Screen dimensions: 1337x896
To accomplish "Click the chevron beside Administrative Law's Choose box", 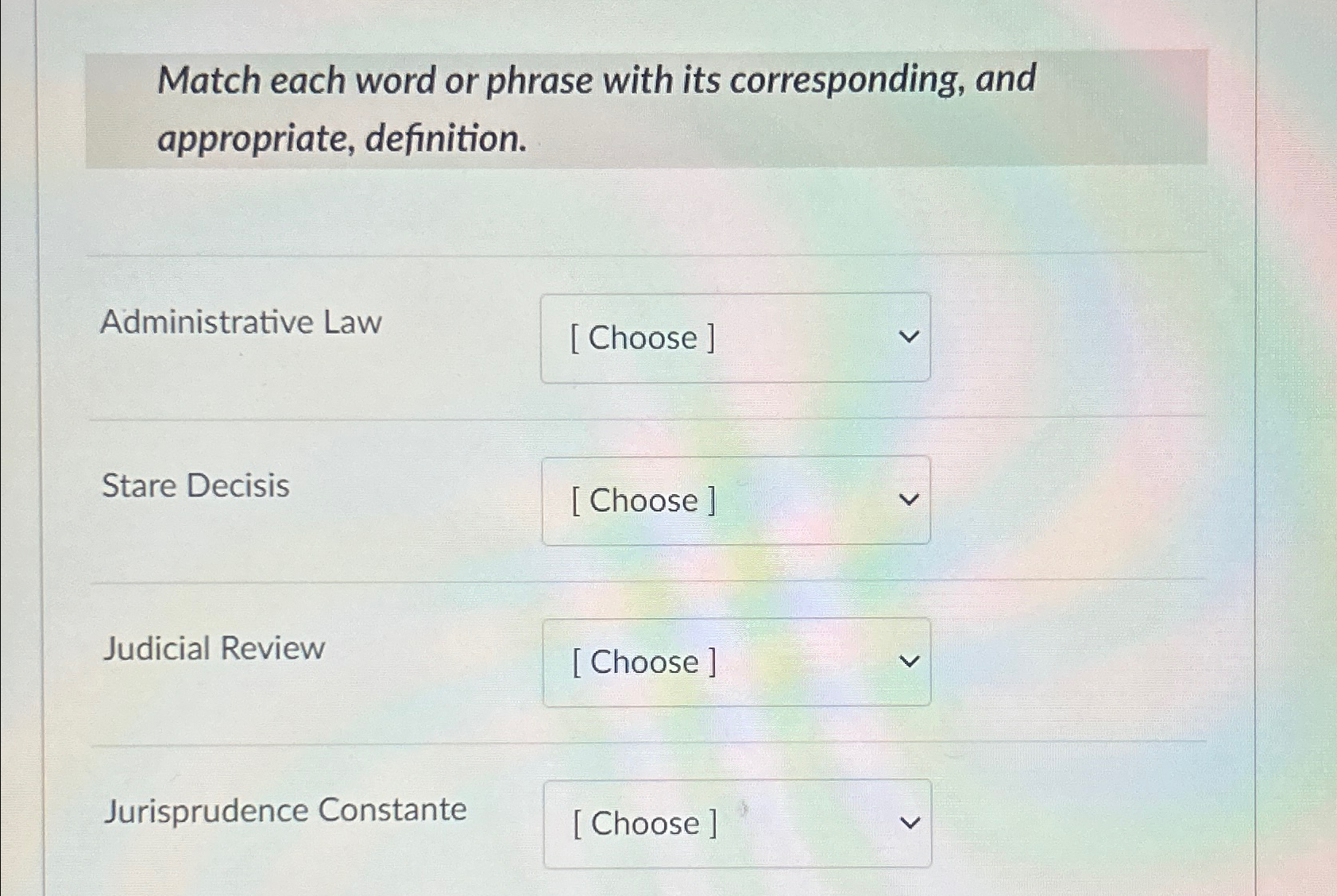I will click(910, 338).
